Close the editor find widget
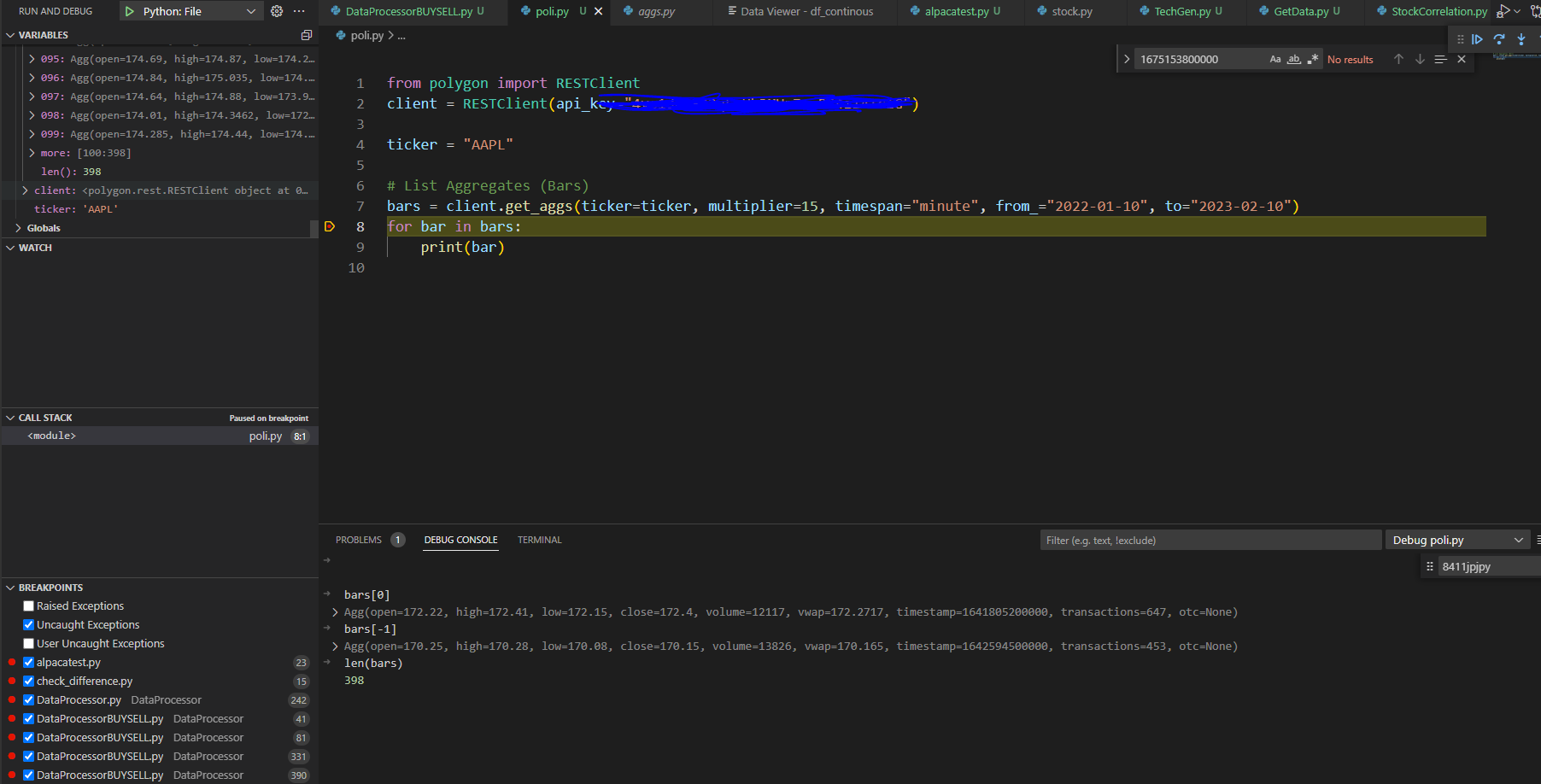The image size is (1541, 784). pos(1462,58)
